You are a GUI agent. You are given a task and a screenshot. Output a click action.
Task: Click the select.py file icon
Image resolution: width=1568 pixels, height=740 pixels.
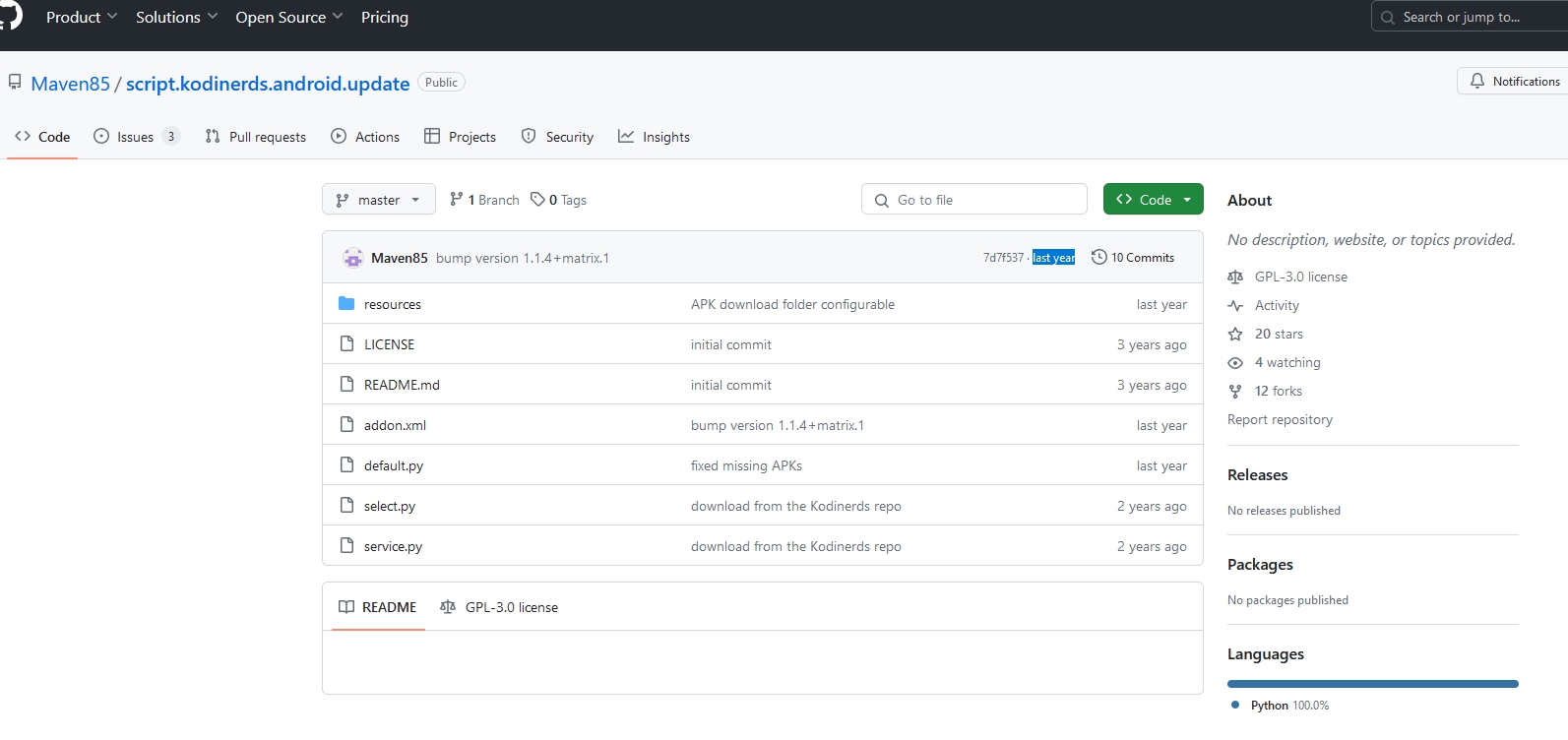pyautogui.click(x=346, y=505)
